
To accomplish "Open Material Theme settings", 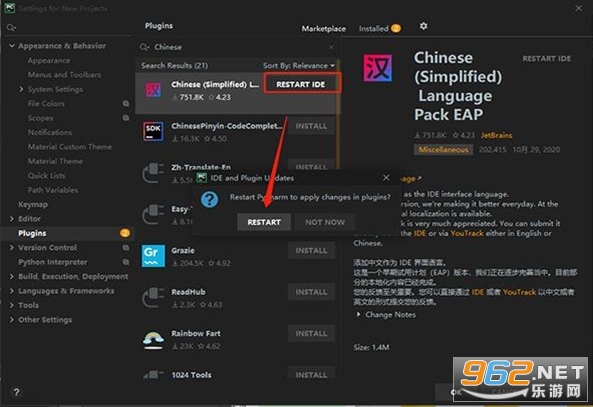I will click(x=55, y=161).
